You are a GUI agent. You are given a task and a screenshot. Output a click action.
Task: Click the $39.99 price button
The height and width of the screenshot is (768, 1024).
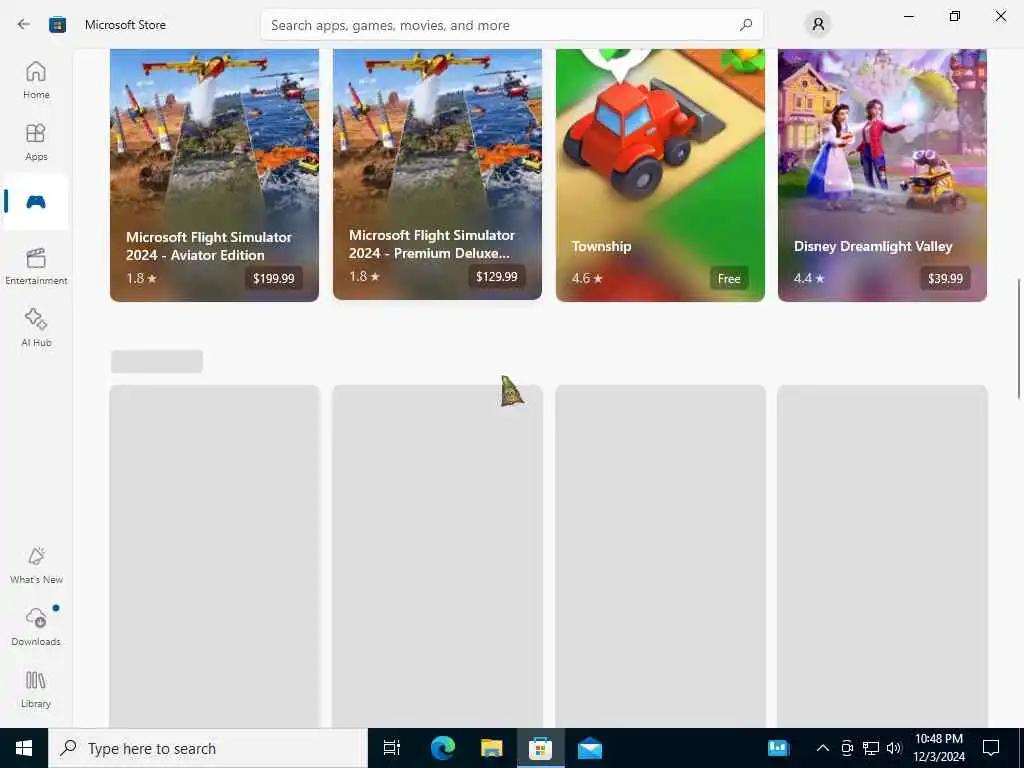pyautogui.click(x=945, y=278)
